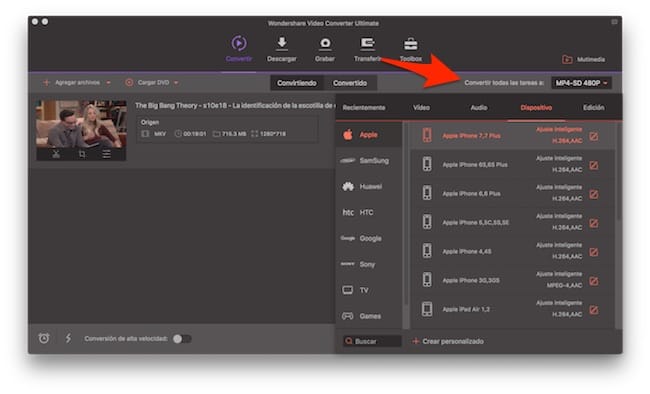Choose the Apple iPhone 6,6 Plus preset
Viewport: 650px width, 394px height.
(512, 194)
